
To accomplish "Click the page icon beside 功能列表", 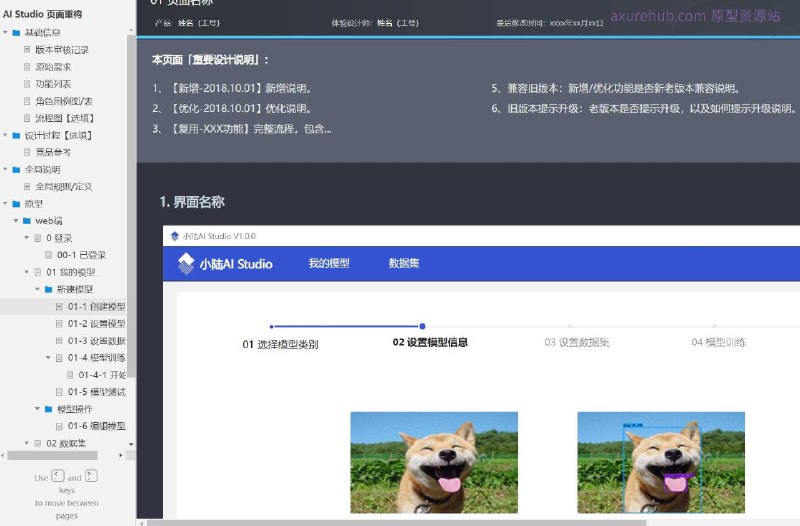I will pos(27,84).
